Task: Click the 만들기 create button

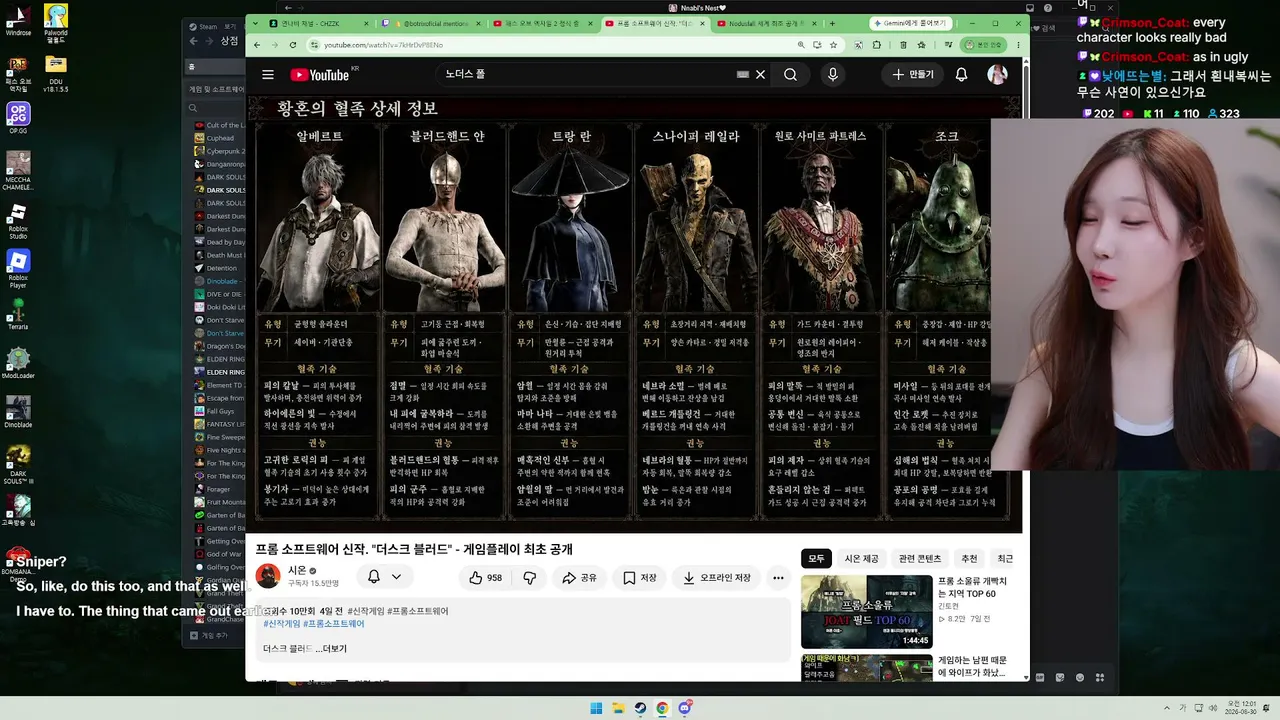Action: pyautogui.click(x=913, y=75)
